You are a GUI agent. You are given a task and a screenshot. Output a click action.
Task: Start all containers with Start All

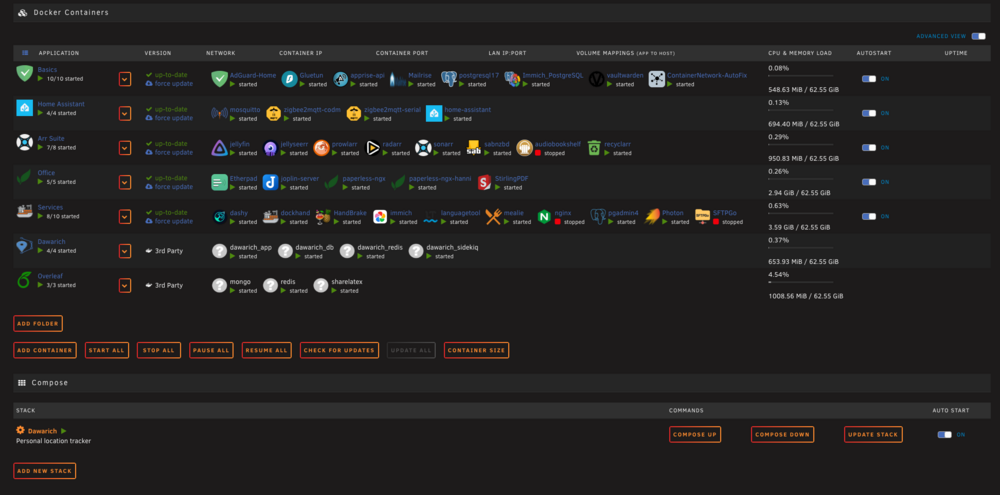[x=107, y=350]
